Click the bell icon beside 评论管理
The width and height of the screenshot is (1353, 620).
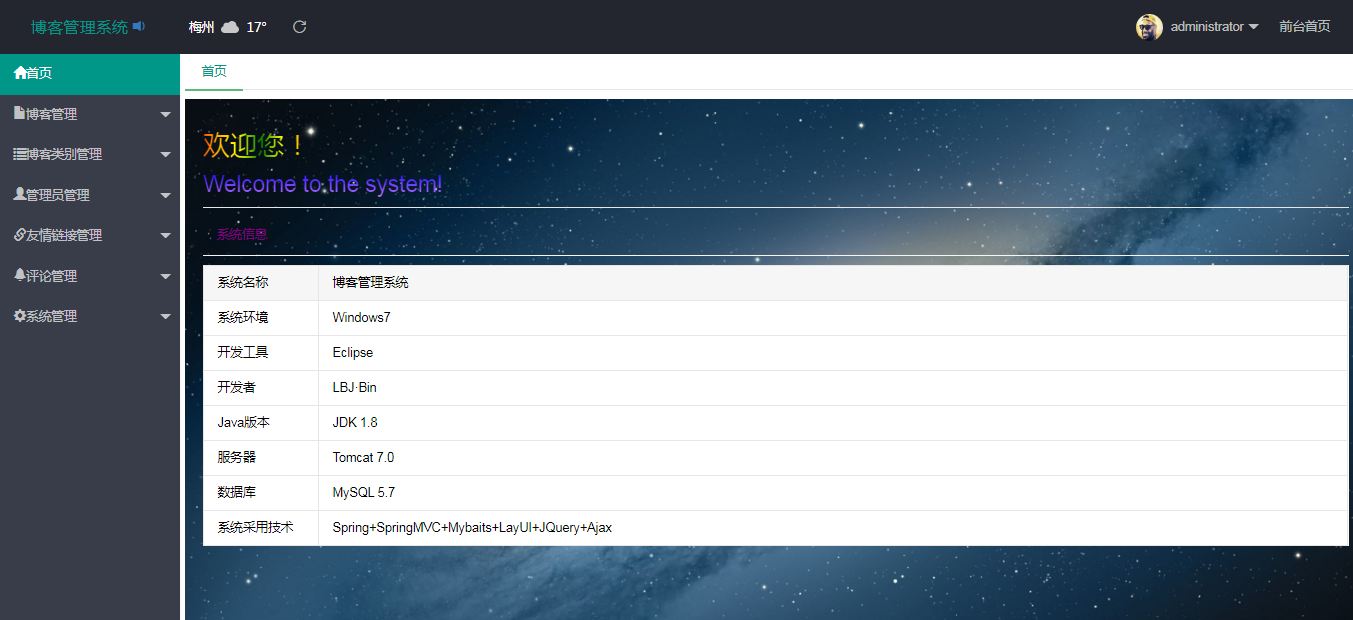(x=19, y=275)
